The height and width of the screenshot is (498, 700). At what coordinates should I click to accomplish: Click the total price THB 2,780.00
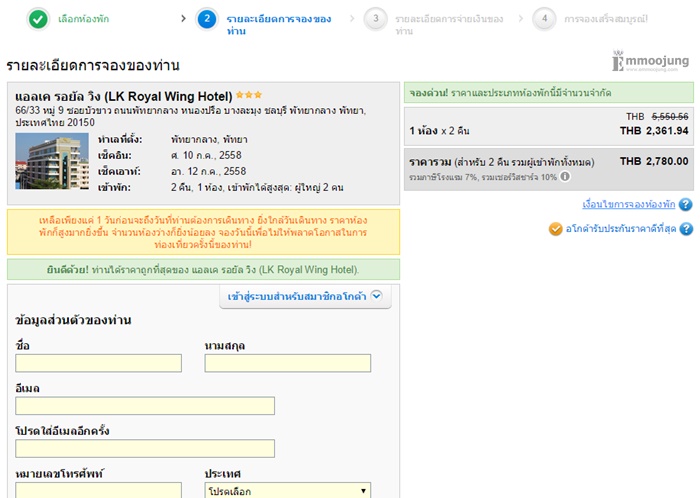pyautogui.click(x=654, y=162)
